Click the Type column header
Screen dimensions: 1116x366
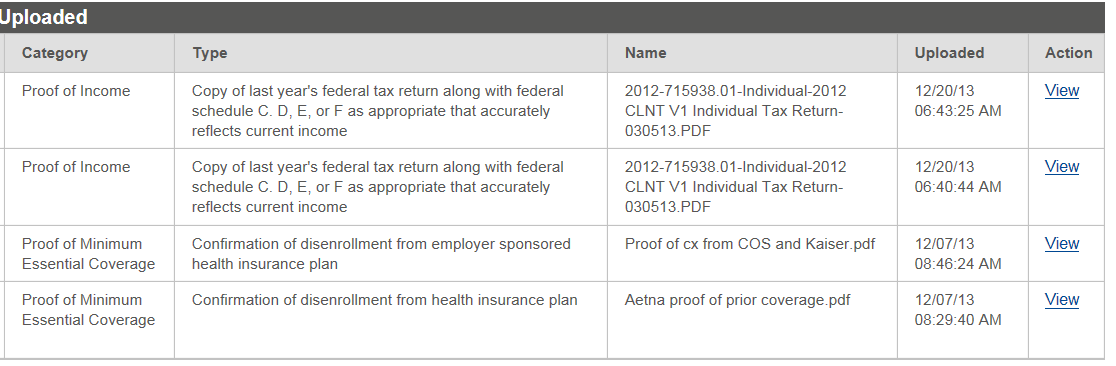tap(209, 53)
